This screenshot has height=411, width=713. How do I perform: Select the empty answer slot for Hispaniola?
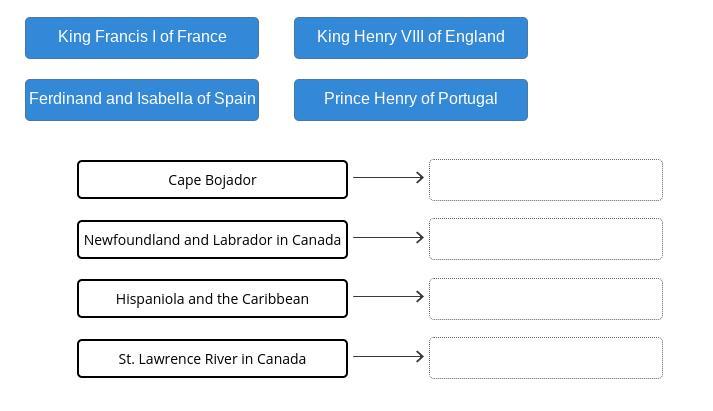pyautogui.click(x=546, y=299)
